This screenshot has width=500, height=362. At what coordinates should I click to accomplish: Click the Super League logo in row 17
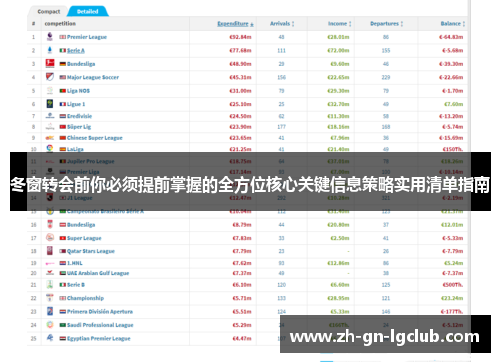[x=50, y=238]
